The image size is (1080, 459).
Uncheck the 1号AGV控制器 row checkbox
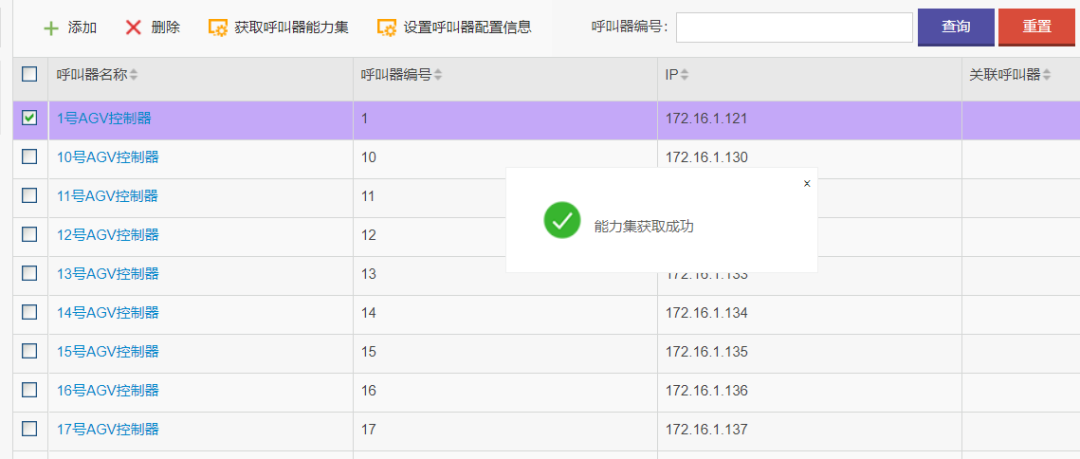click(x=30, y=118)
